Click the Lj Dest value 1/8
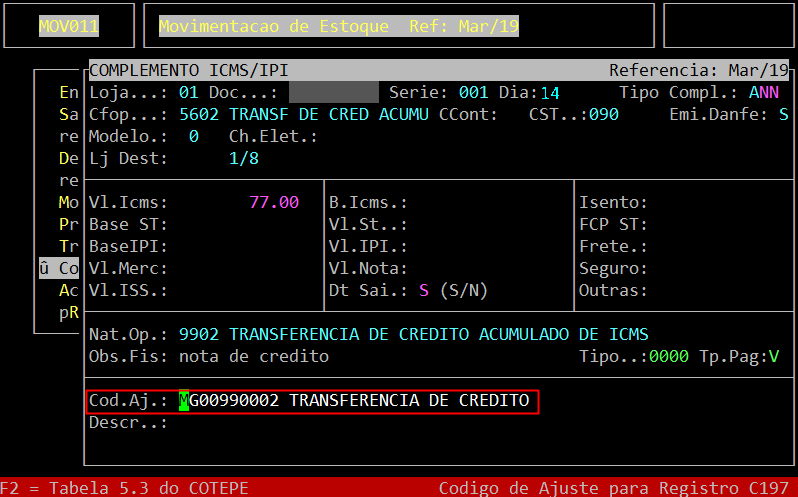 [244, 158]
